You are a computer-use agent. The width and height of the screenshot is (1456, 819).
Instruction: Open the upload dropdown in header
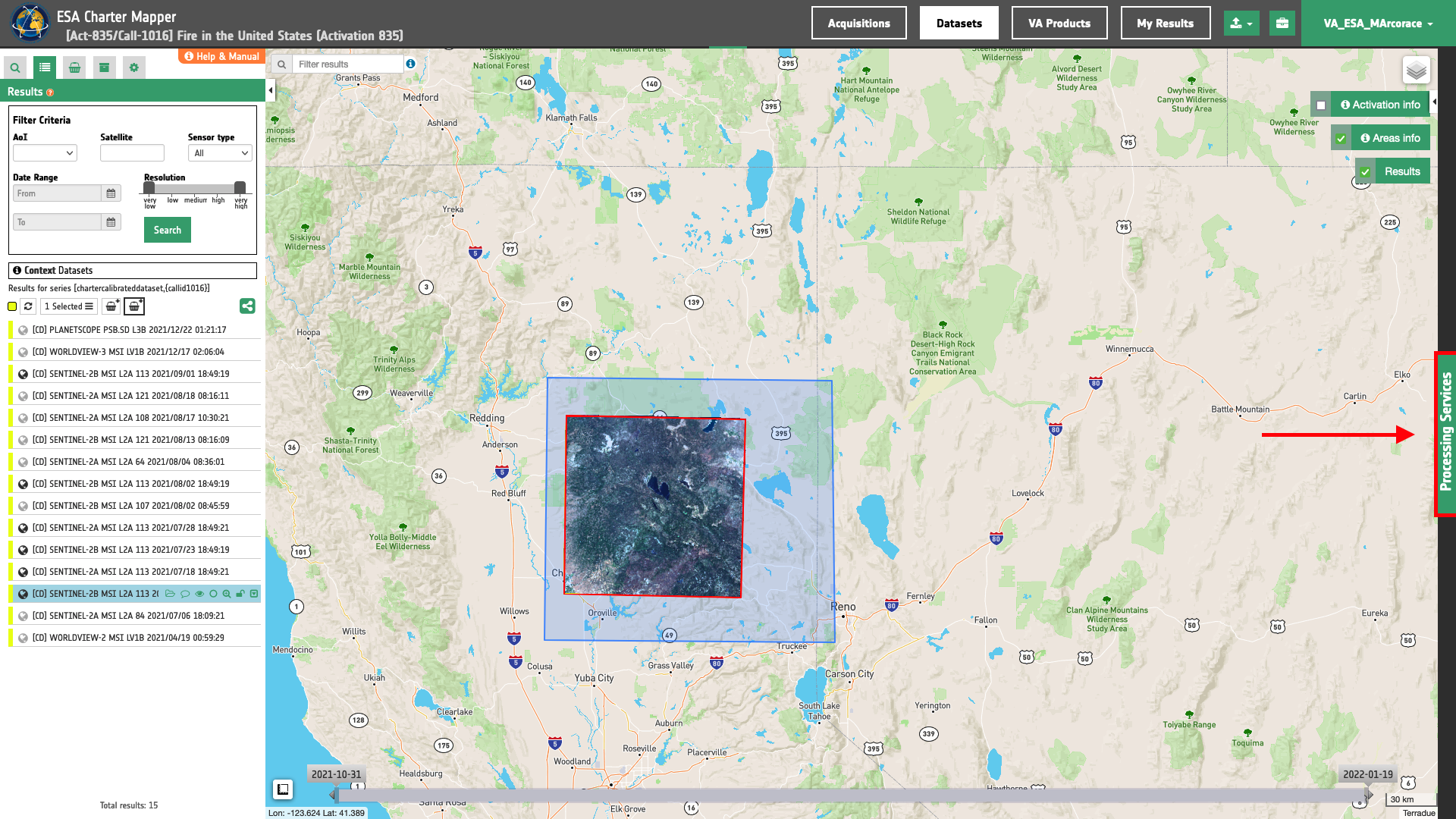click(1241, 24)
